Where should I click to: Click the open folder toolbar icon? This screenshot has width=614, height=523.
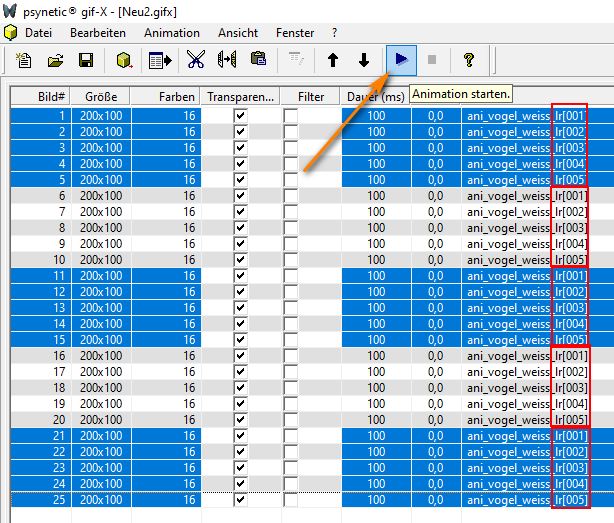point(55,60)
